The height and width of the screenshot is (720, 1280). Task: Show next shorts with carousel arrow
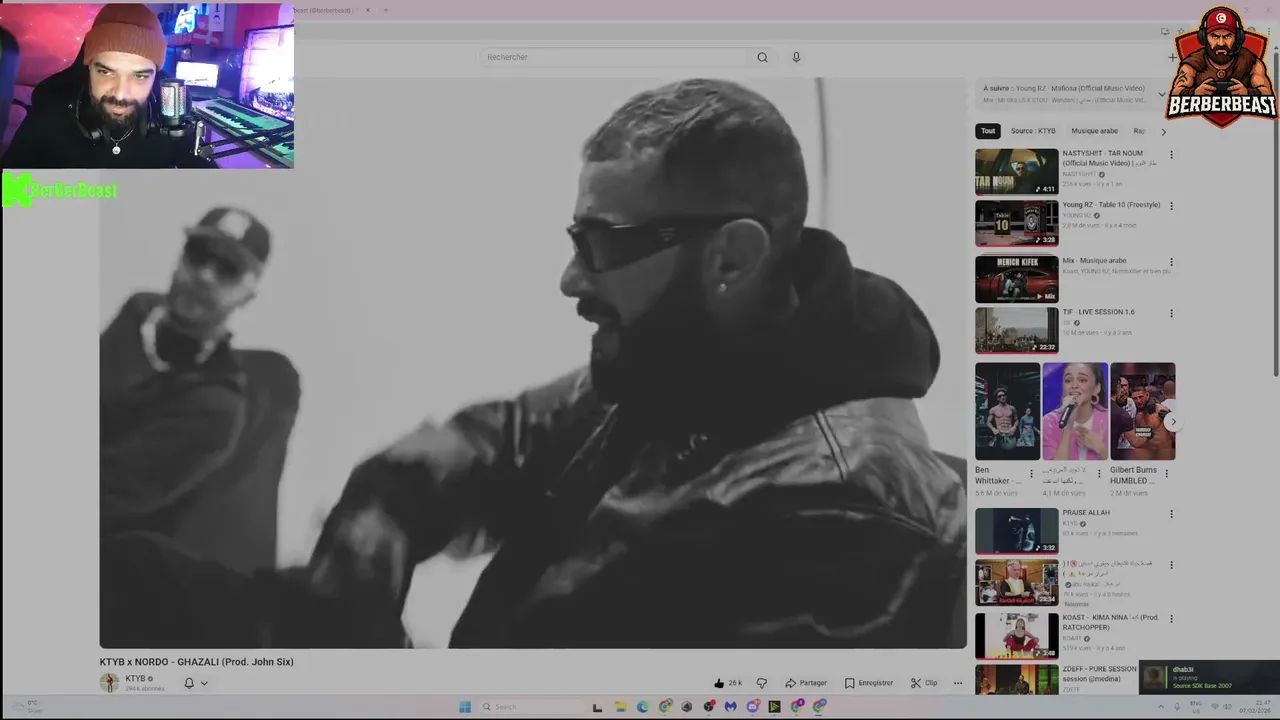(1172, 422)
